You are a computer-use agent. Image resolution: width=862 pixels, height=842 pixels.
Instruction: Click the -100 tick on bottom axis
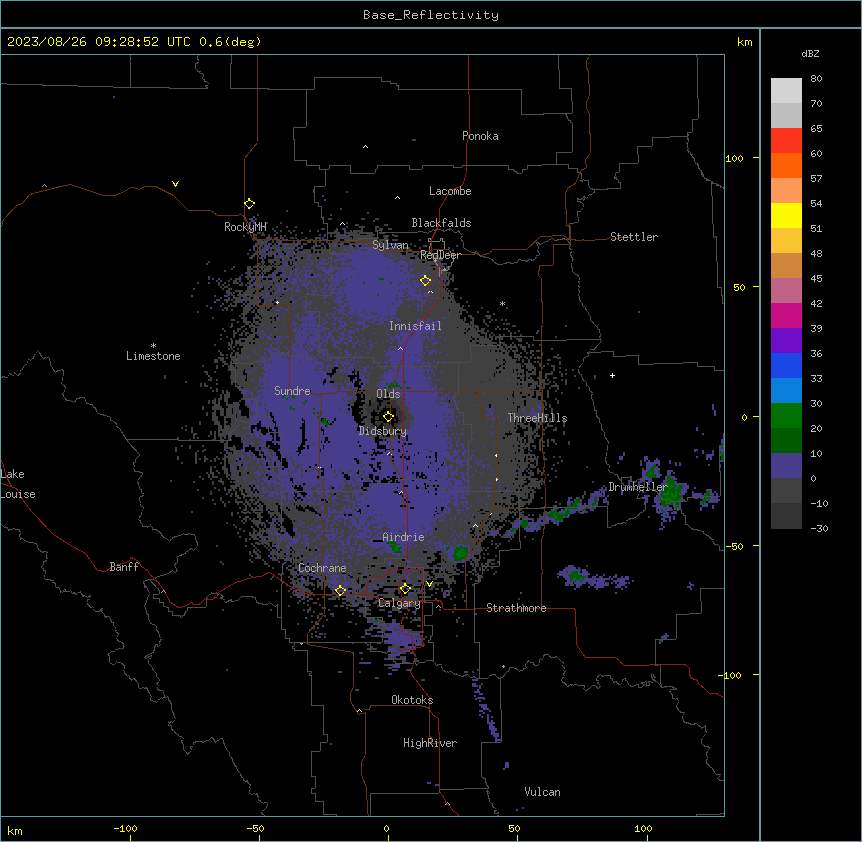[x=125, y=828]
